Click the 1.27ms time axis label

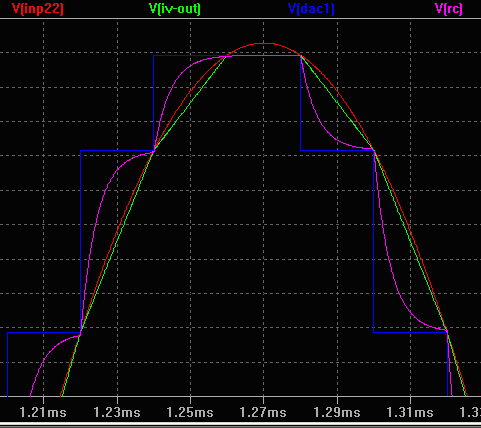point(263,413)
